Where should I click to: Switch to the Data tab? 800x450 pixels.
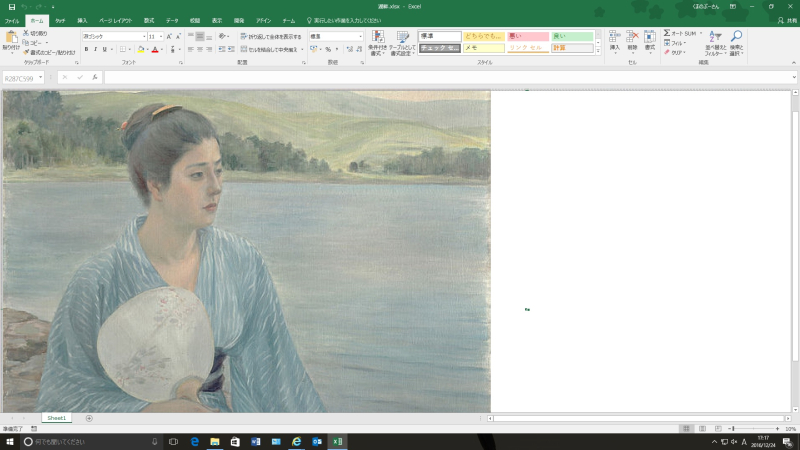pyautogui.click(x=172, y=21)
